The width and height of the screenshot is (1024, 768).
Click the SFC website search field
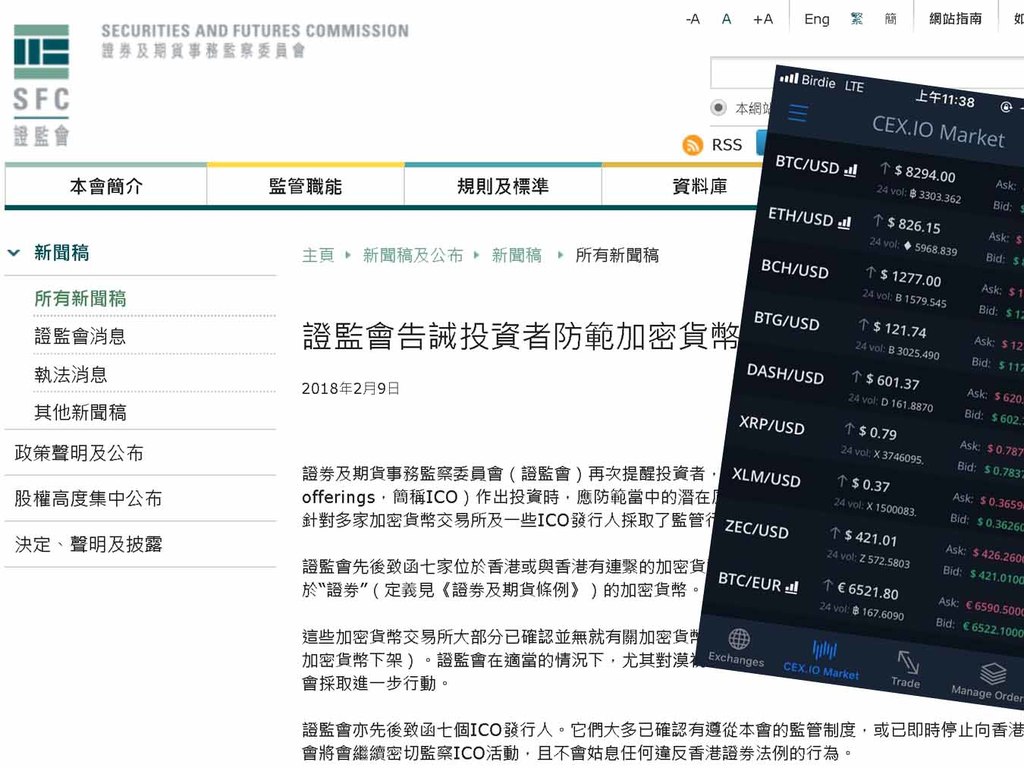(x=743, y=73)
